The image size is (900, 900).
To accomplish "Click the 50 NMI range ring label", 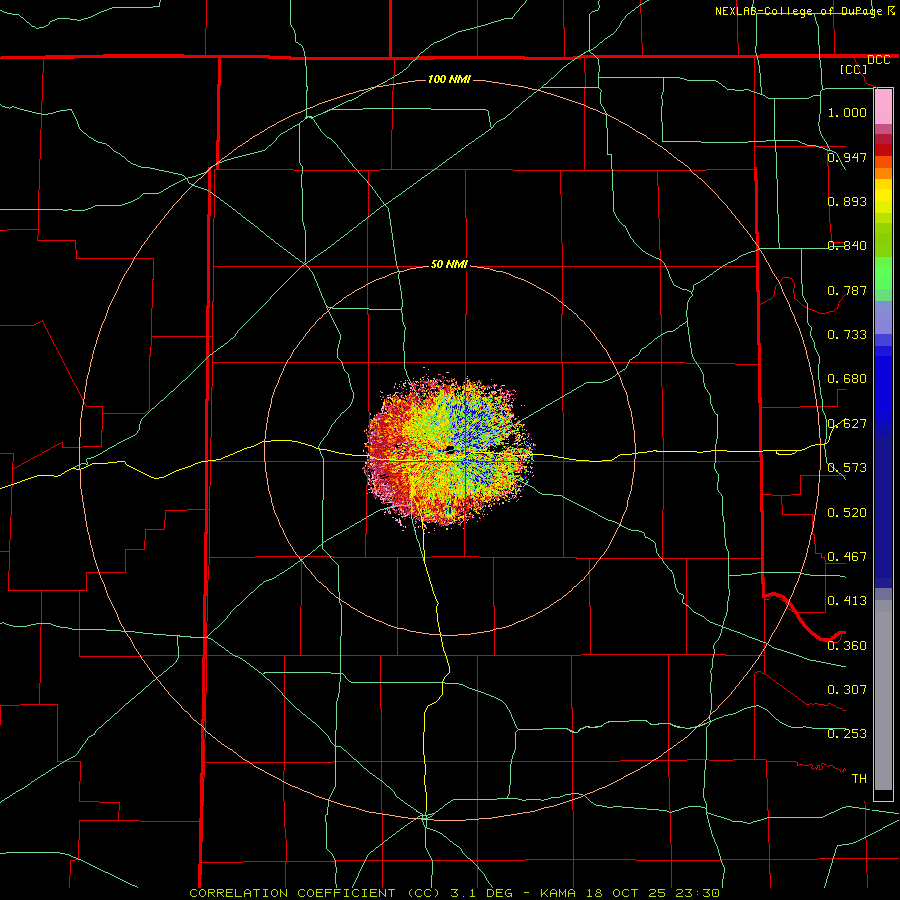I will click(x=449, y=264).
